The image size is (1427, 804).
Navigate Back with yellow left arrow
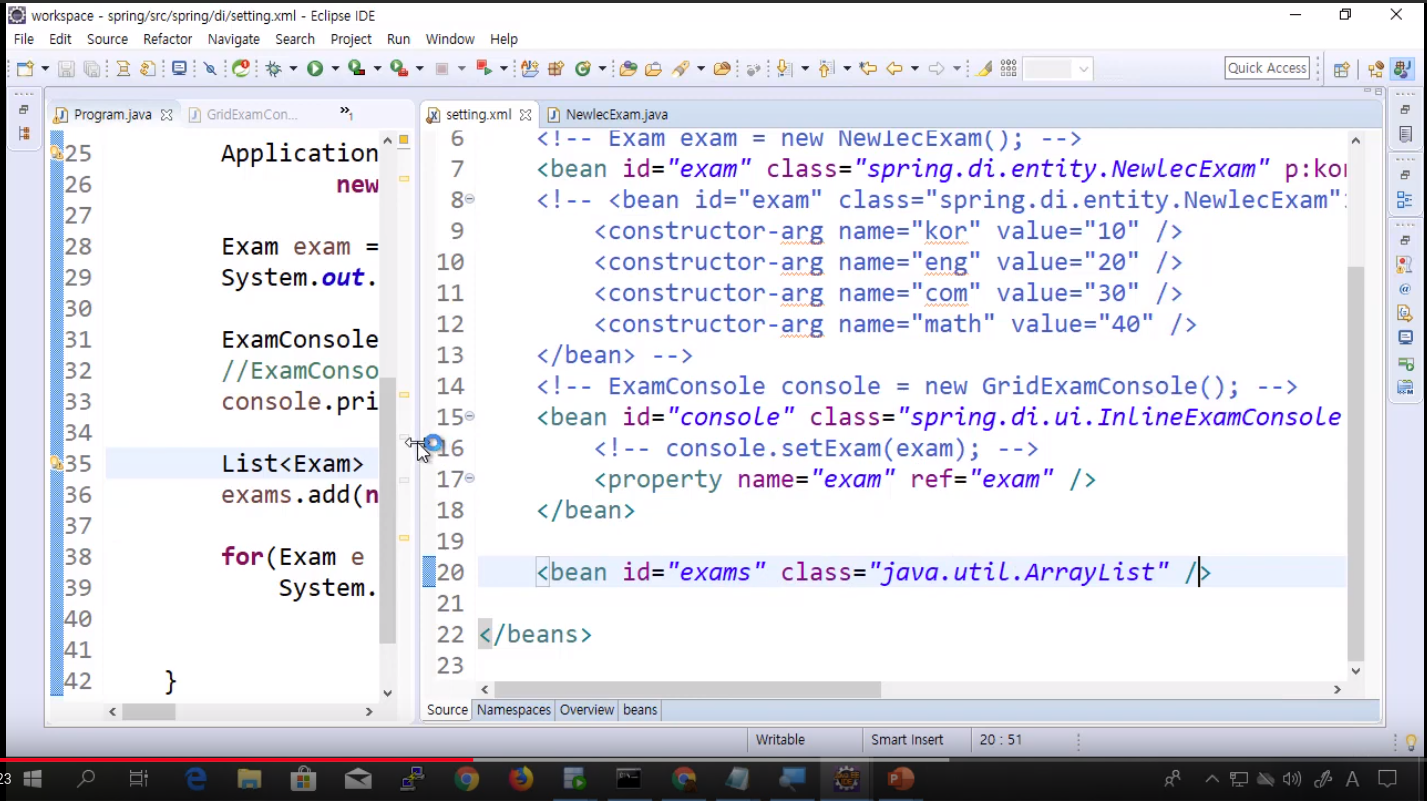(x=894, y=69)
